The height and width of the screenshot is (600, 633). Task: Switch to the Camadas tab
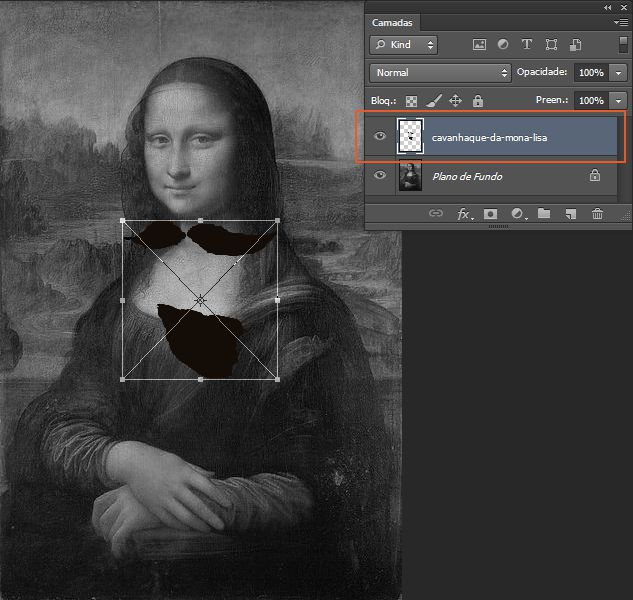coord(392,23)
